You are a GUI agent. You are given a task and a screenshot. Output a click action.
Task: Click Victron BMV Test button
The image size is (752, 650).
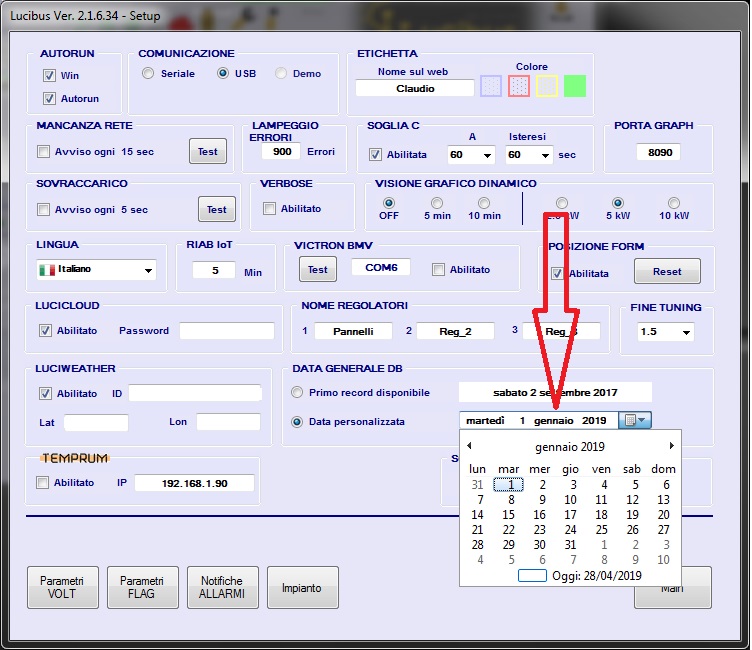click(x=318, y=270)
